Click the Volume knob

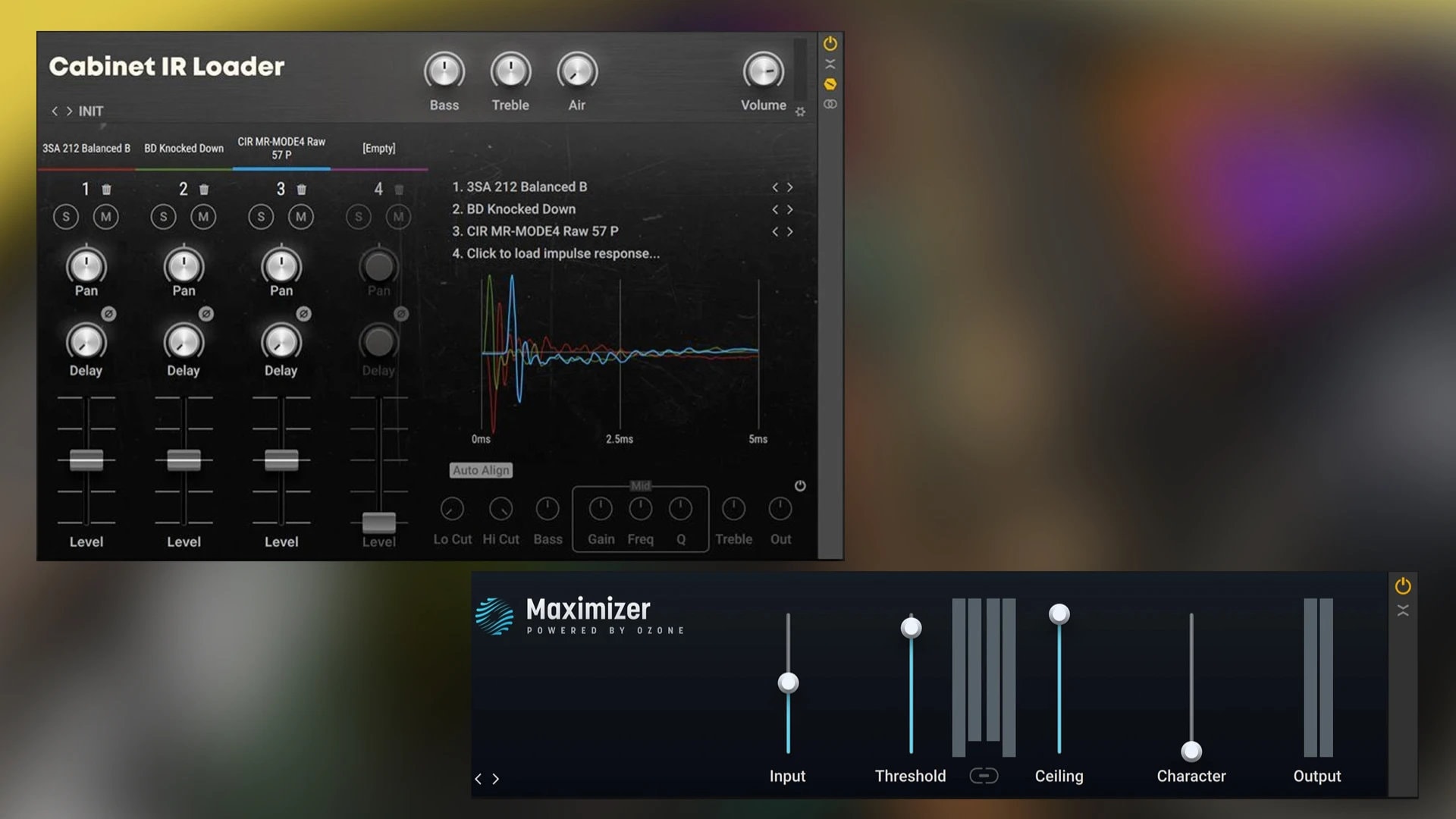pos(763,71)
